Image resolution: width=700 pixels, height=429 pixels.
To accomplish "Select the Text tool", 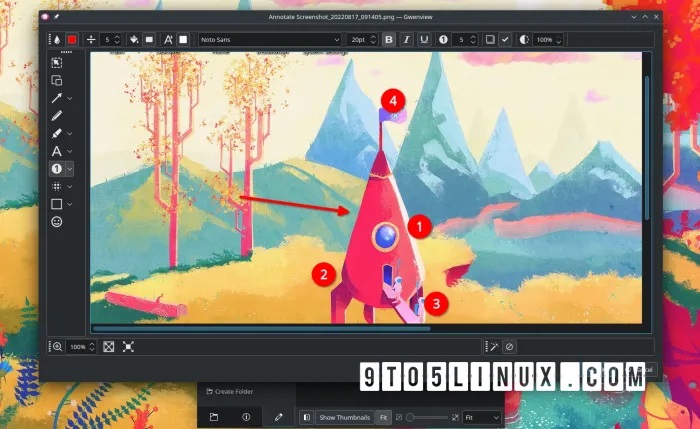I will click(57, 151).
